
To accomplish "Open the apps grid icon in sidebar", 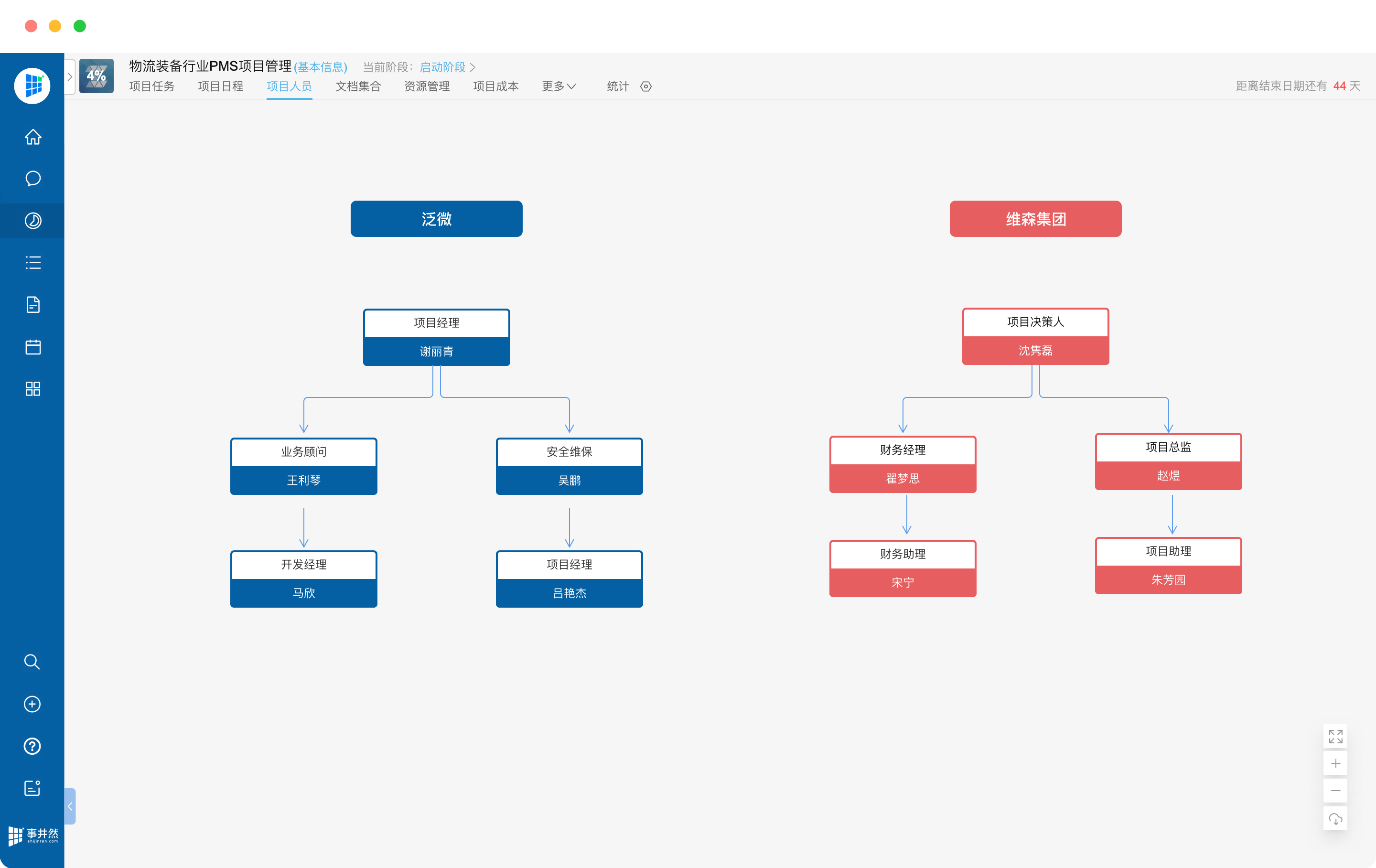I will [x=32, y=388].
